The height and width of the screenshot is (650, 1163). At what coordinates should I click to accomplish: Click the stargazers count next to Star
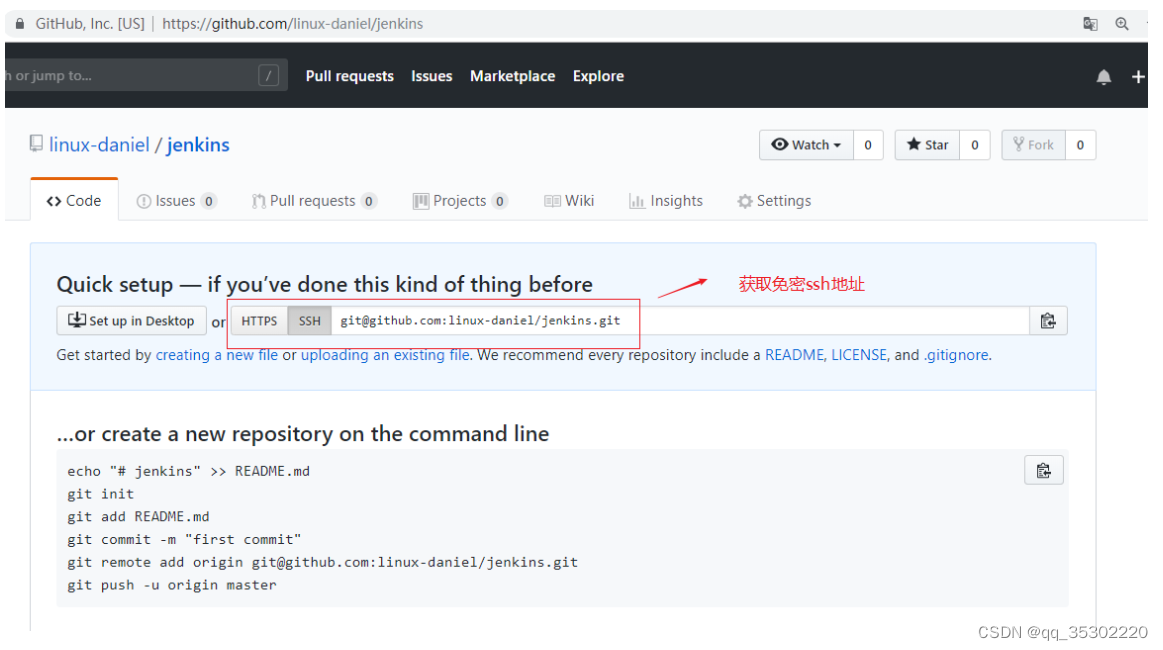point(975,145)
